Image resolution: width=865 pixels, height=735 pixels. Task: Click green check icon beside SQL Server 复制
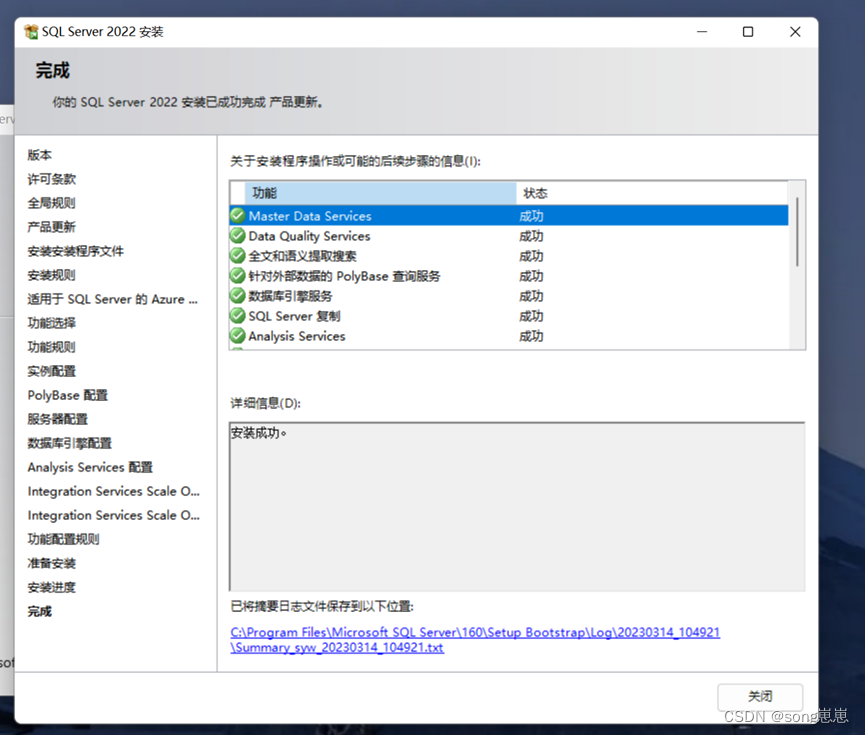tap(238, 316)
